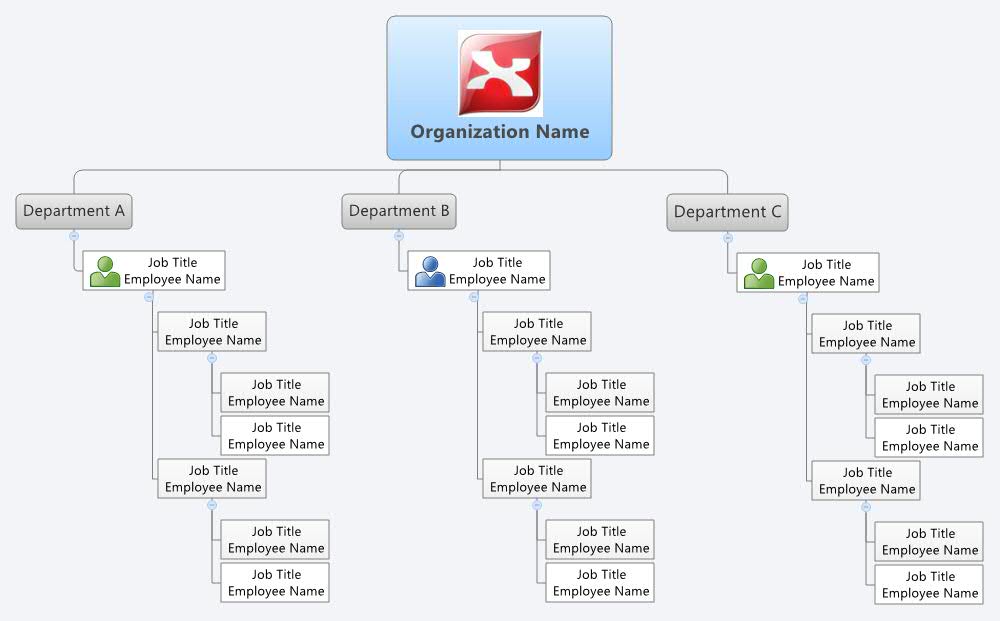The image size is (1000, 621).
Task: Select the Department A topic box
Action: [x=74, y=211]
